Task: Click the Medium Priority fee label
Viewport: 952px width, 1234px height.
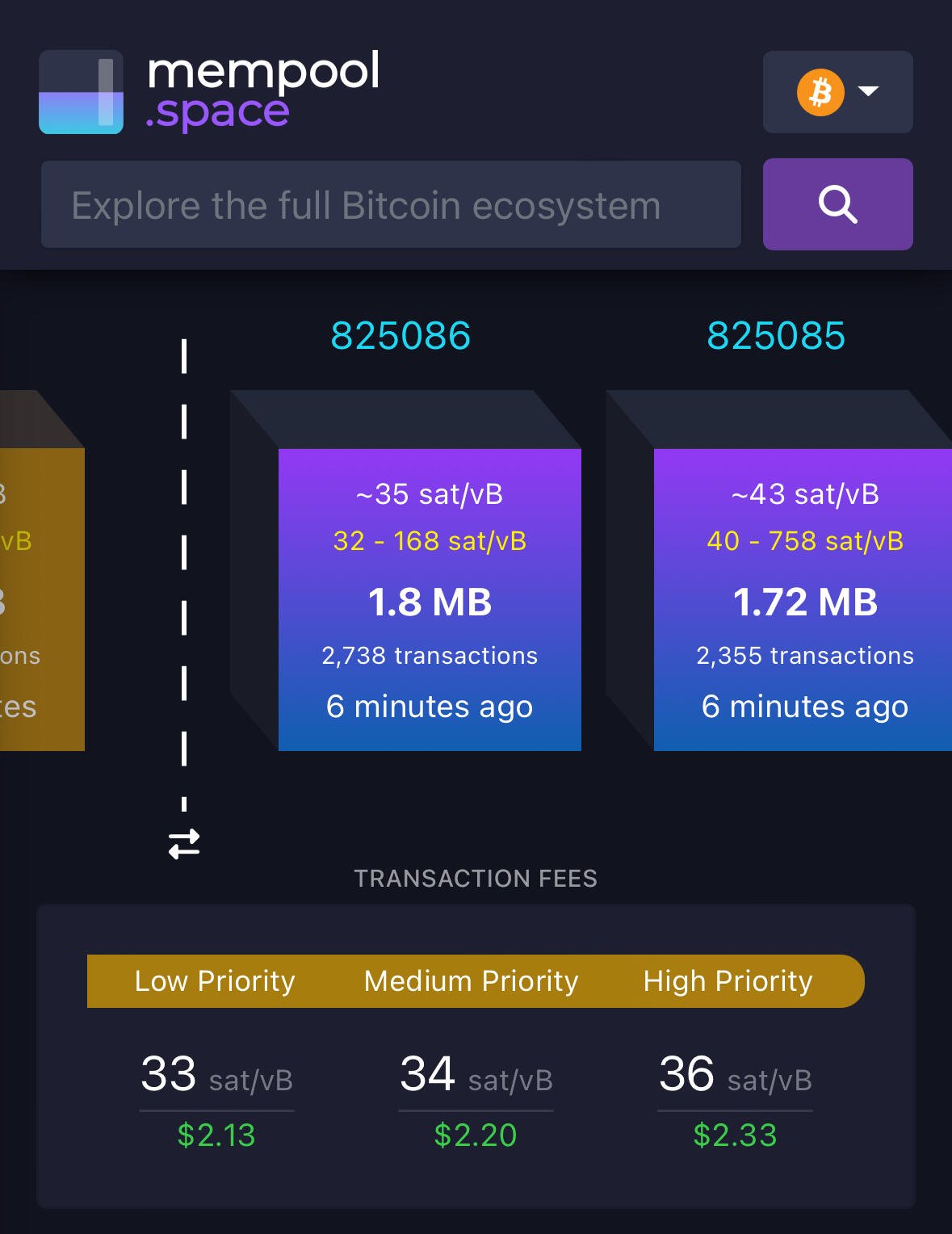Action: point(472,981)
